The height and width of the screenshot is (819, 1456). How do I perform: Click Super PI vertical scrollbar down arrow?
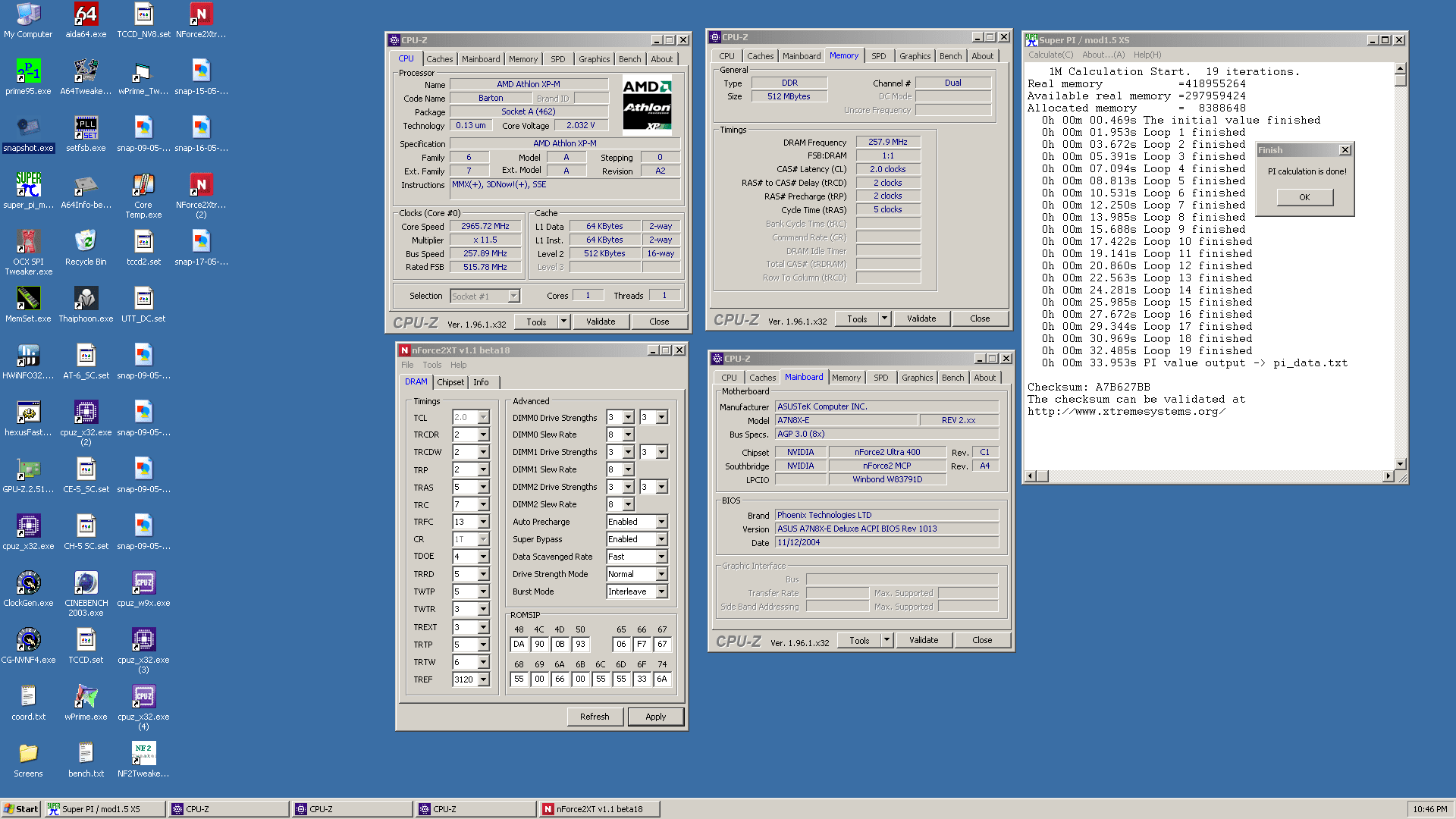click(x=1401, y=464)
